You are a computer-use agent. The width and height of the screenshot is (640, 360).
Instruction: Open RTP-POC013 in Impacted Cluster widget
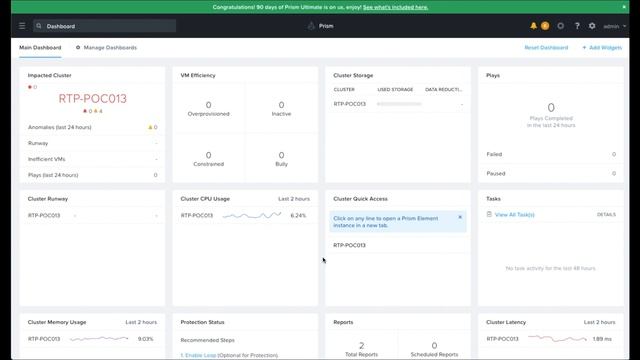tap(93, 98)
